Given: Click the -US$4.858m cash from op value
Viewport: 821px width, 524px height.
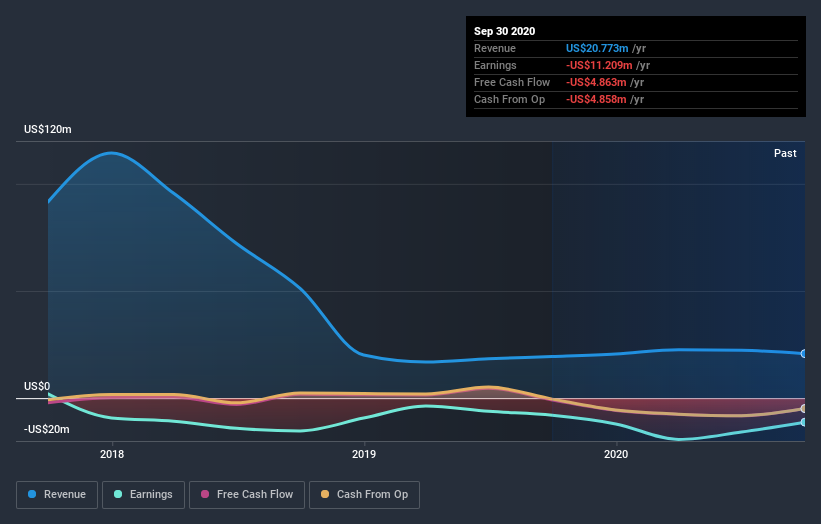Looking at the screenshot, I should [596, 99].
